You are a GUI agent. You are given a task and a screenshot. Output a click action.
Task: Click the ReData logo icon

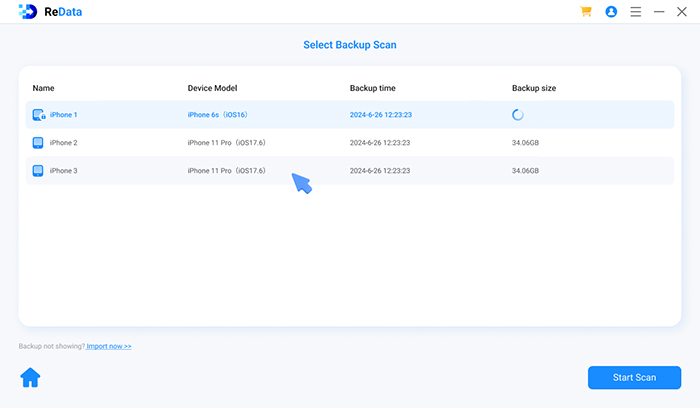26,12
